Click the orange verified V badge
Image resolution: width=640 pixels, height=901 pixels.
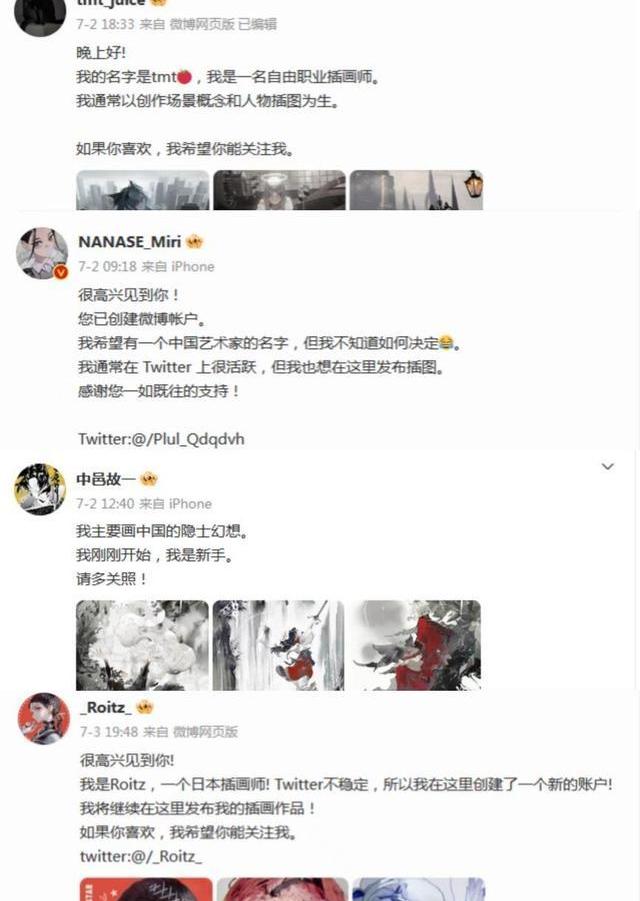[61, 272]
